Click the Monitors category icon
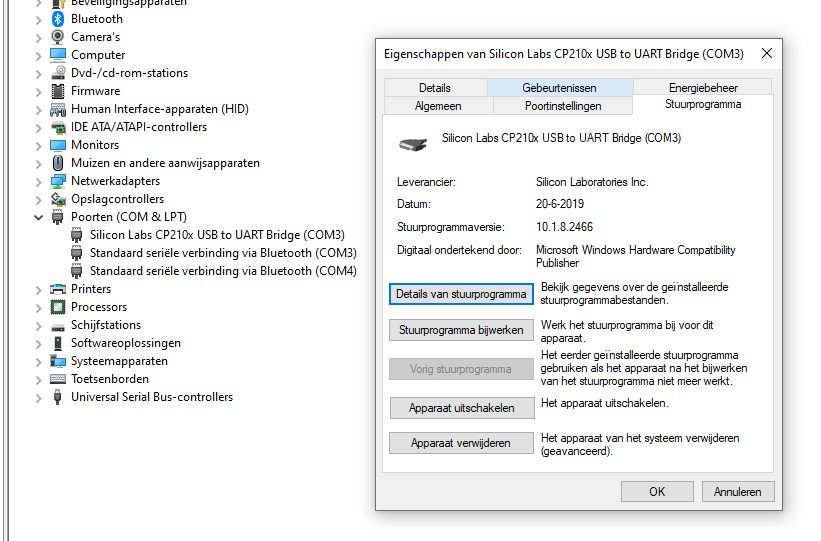 (x=58, y=145)
